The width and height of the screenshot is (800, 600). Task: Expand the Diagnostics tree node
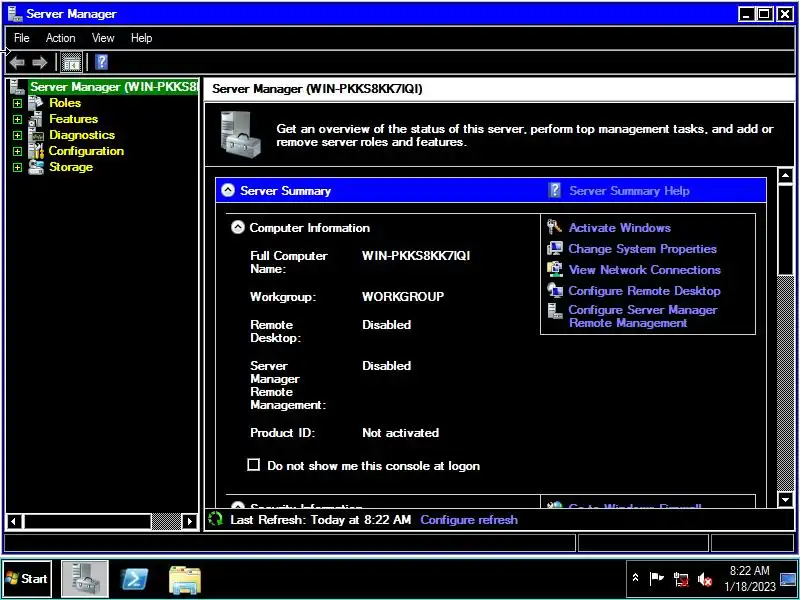click(x=17, y=136)
